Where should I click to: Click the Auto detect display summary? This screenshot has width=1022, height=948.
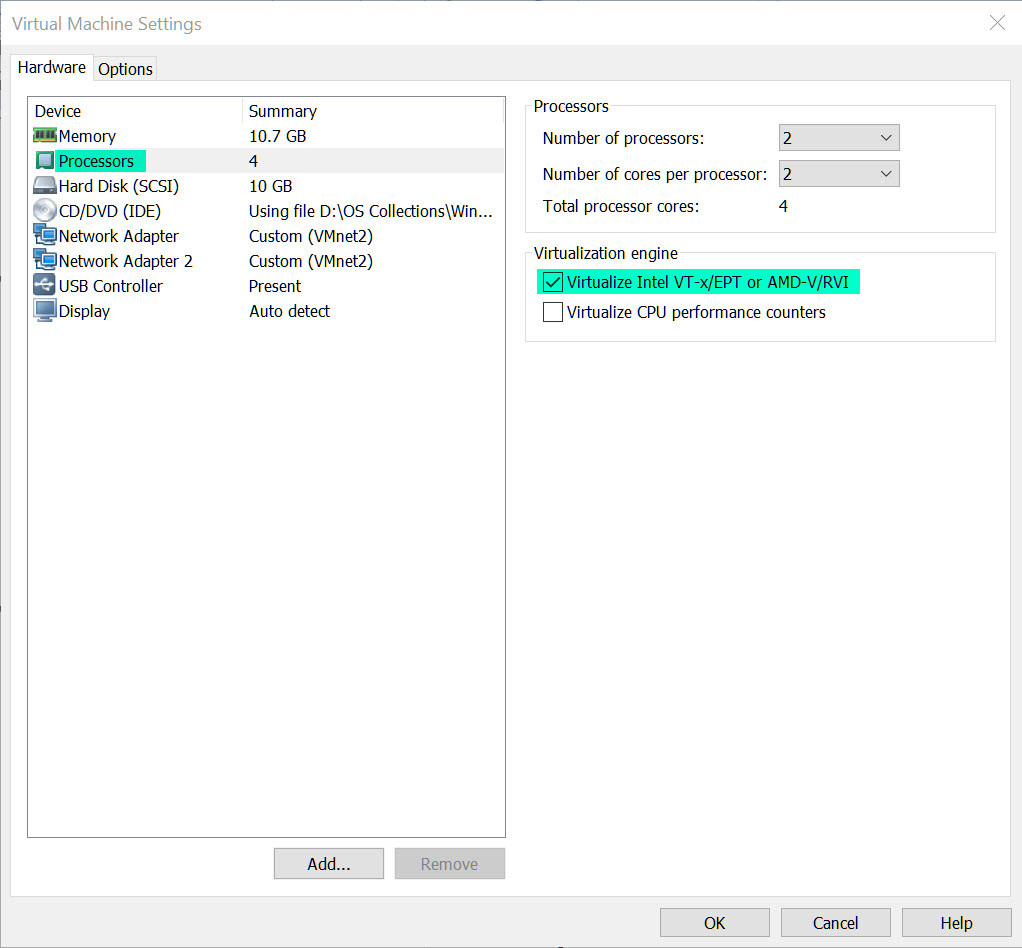pyautogui.click(x=289, y=311)
